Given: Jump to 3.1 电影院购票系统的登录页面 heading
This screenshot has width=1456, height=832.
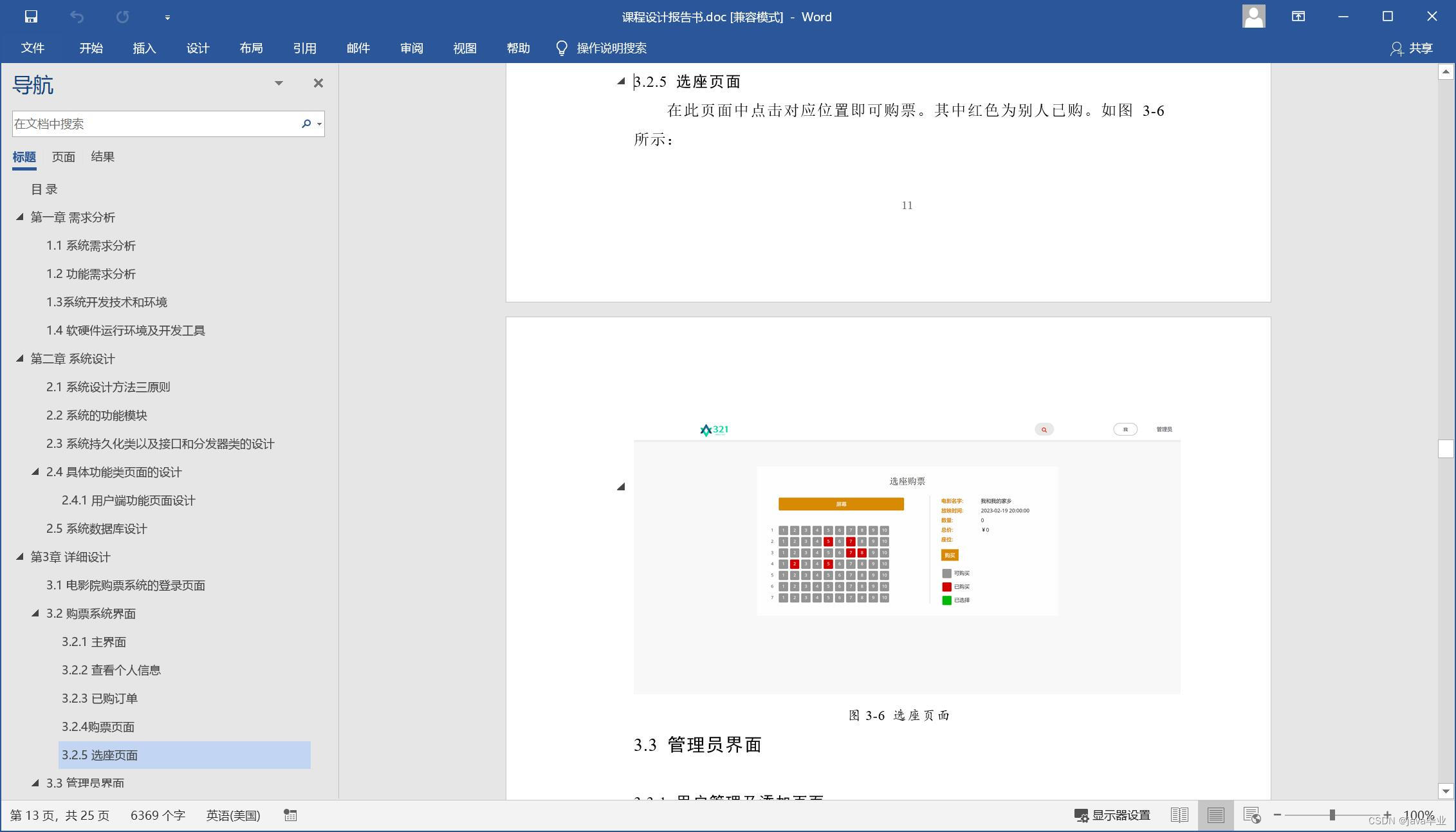Looking at the screenshot, I should click(125, 586).
